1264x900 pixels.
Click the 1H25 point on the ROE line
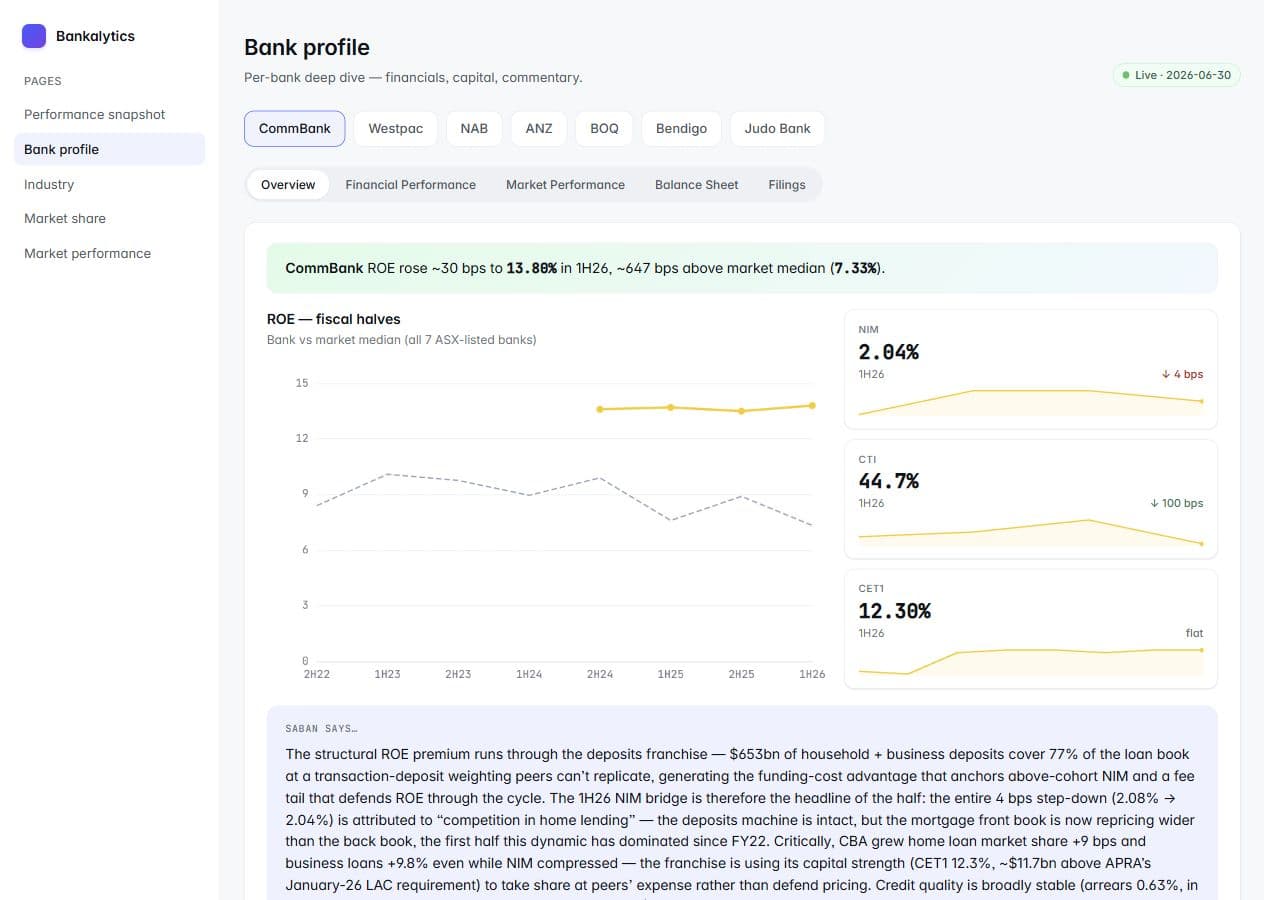[671, 407]
